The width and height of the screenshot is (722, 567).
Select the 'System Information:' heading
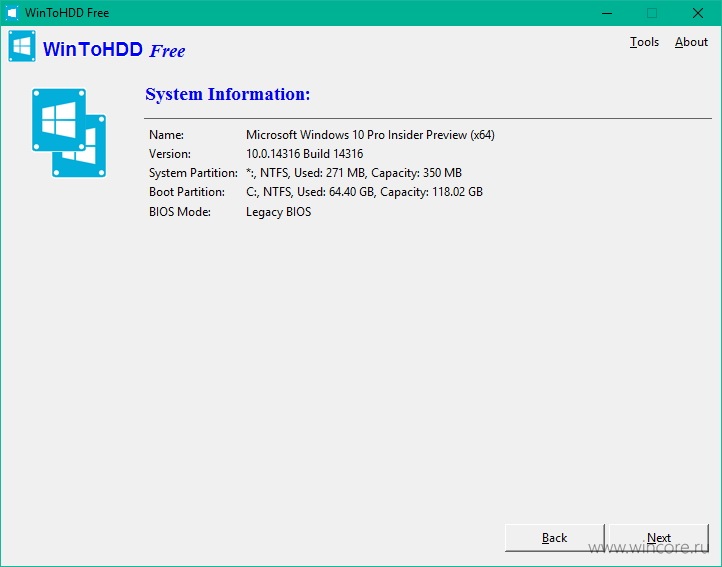click(x=228, y=94)
